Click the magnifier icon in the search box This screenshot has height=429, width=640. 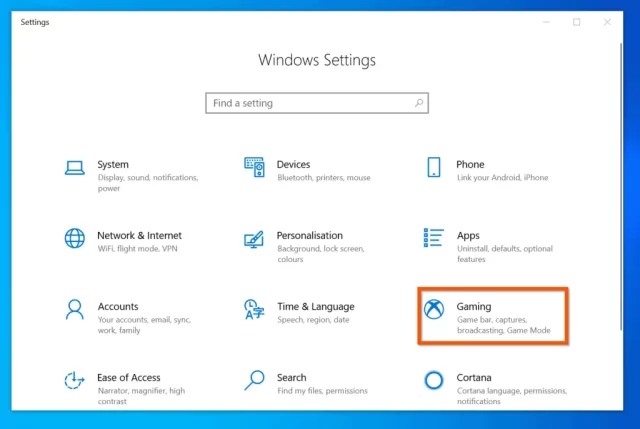(x=419, y=103)
